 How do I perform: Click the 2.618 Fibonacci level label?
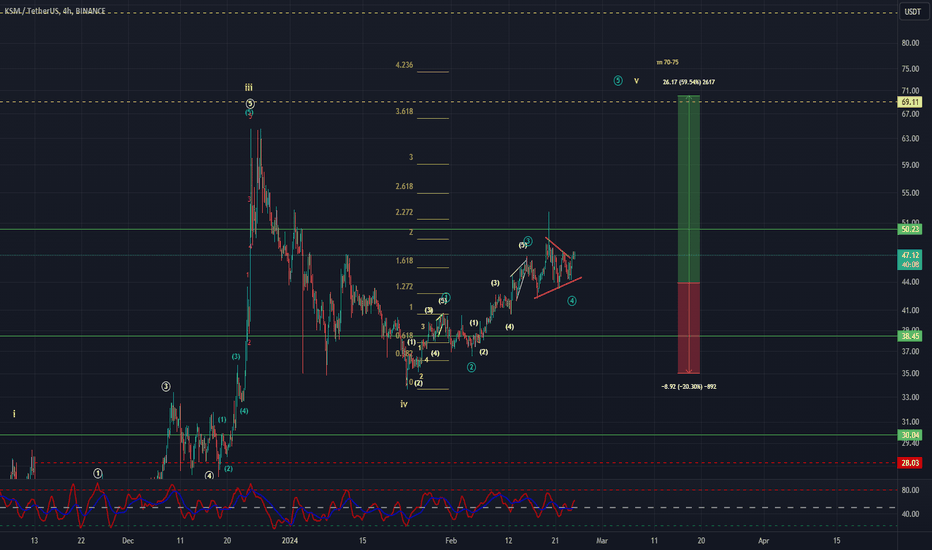pos(404,186)
